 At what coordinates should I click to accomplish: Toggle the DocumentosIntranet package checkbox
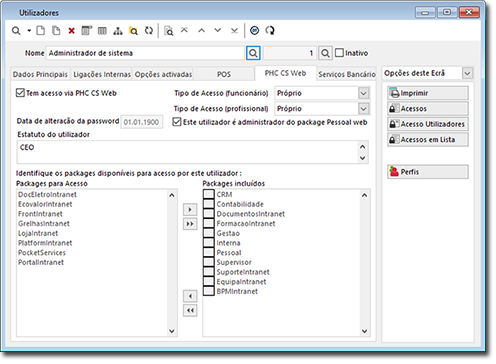(209, 214)
